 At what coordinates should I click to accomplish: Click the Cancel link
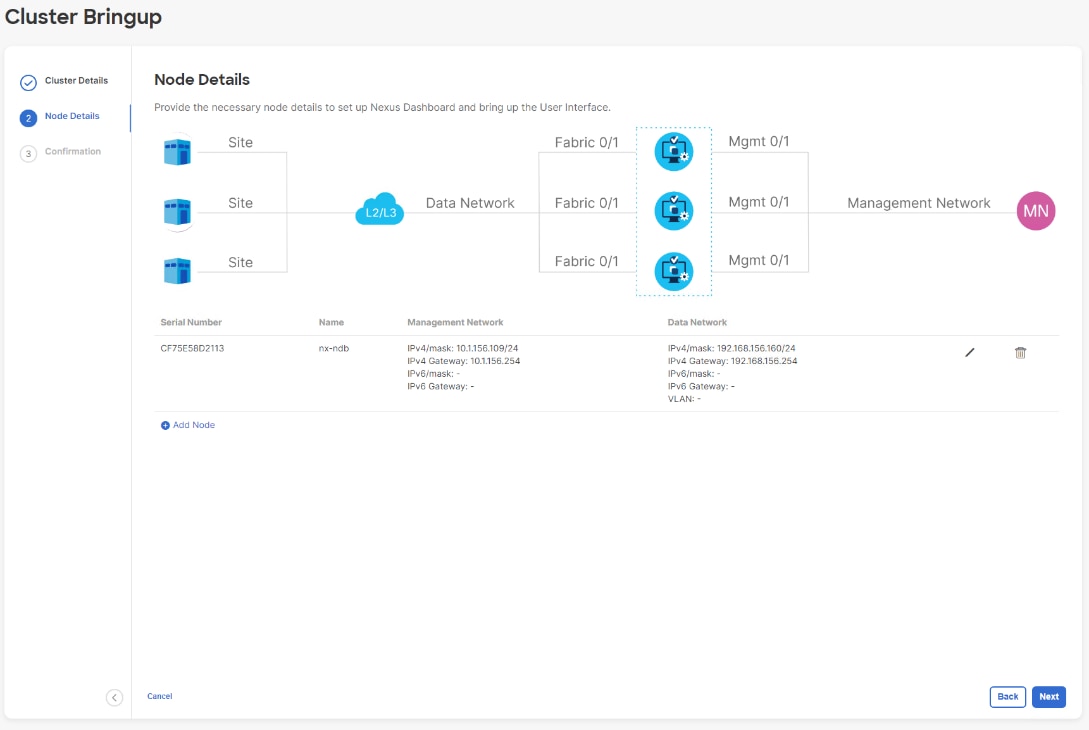160,696
